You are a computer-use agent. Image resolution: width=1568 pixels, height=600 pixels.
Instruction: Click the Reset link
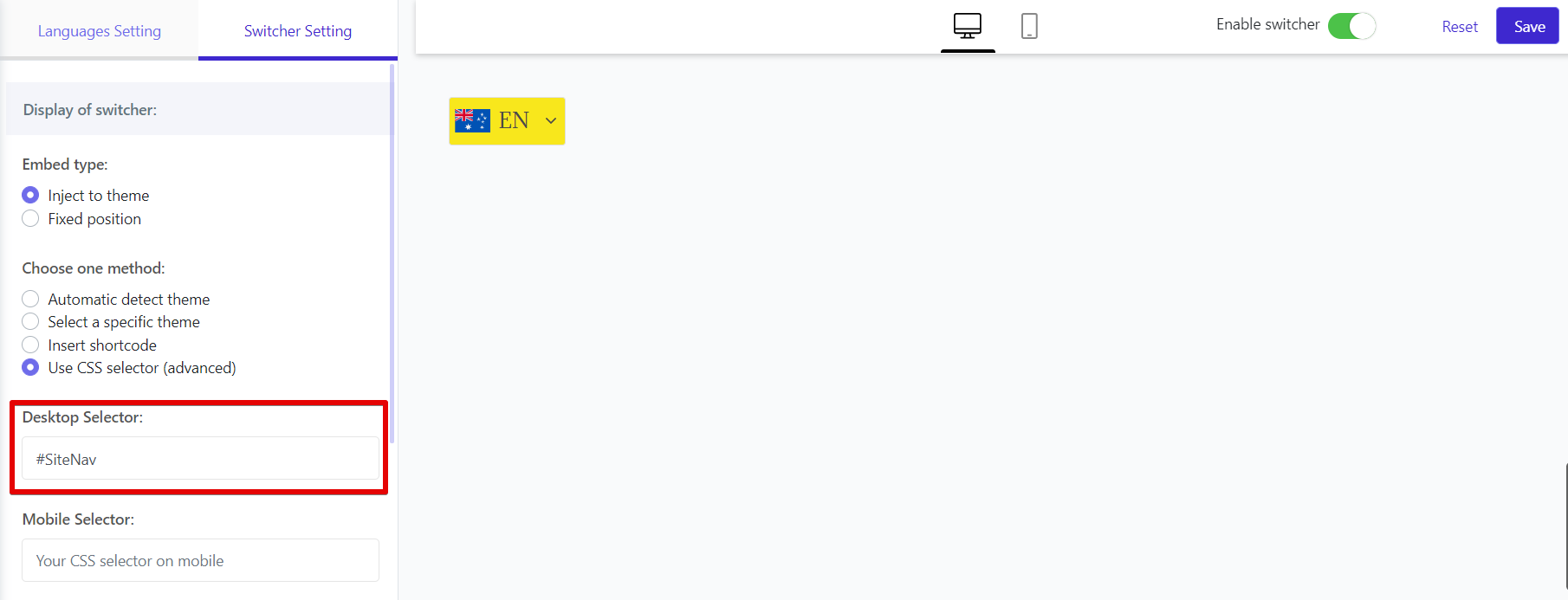(1460, 27)
